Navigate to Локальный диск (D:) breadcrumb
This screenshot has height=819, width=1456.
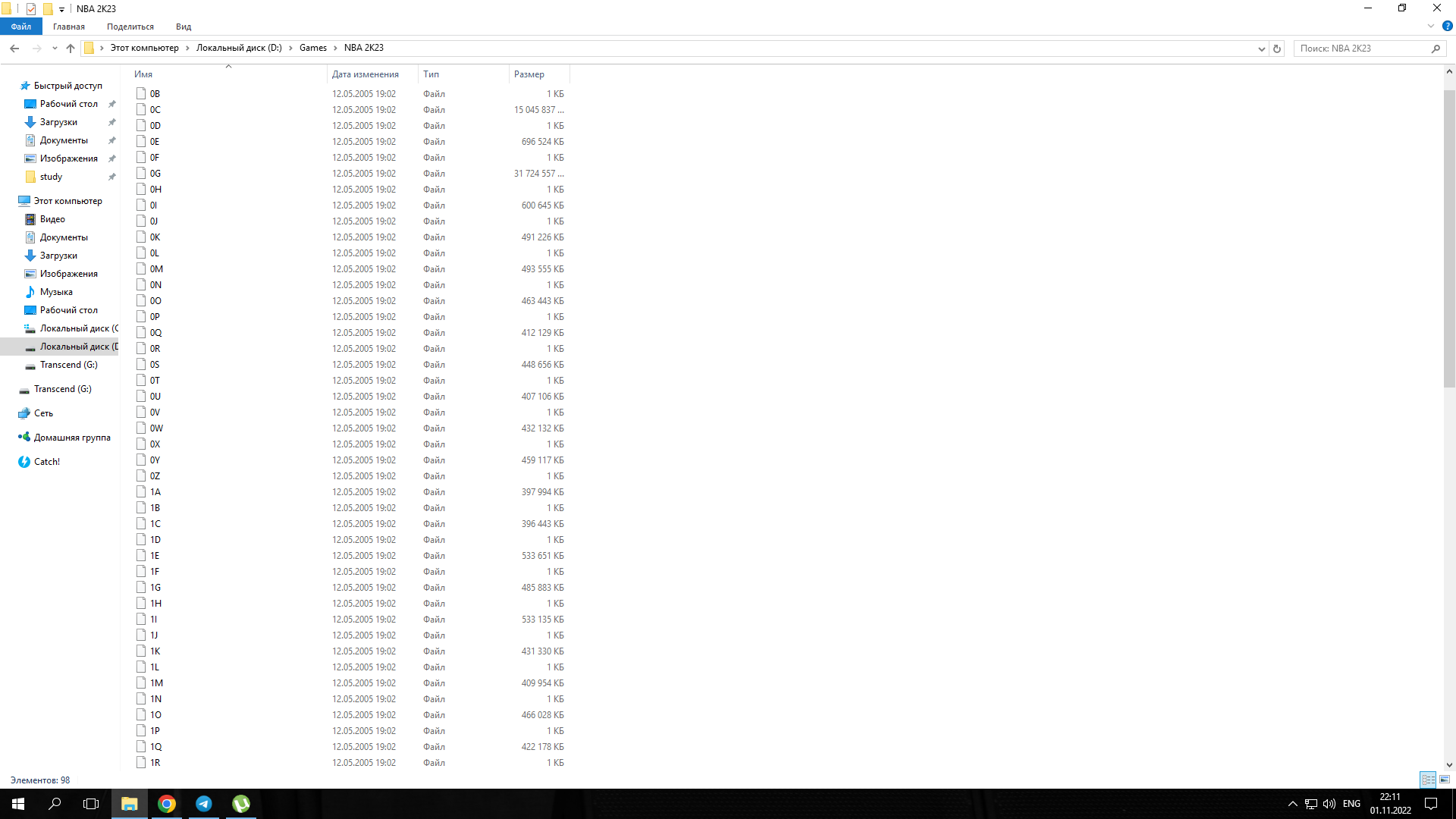tap(239, 48)
